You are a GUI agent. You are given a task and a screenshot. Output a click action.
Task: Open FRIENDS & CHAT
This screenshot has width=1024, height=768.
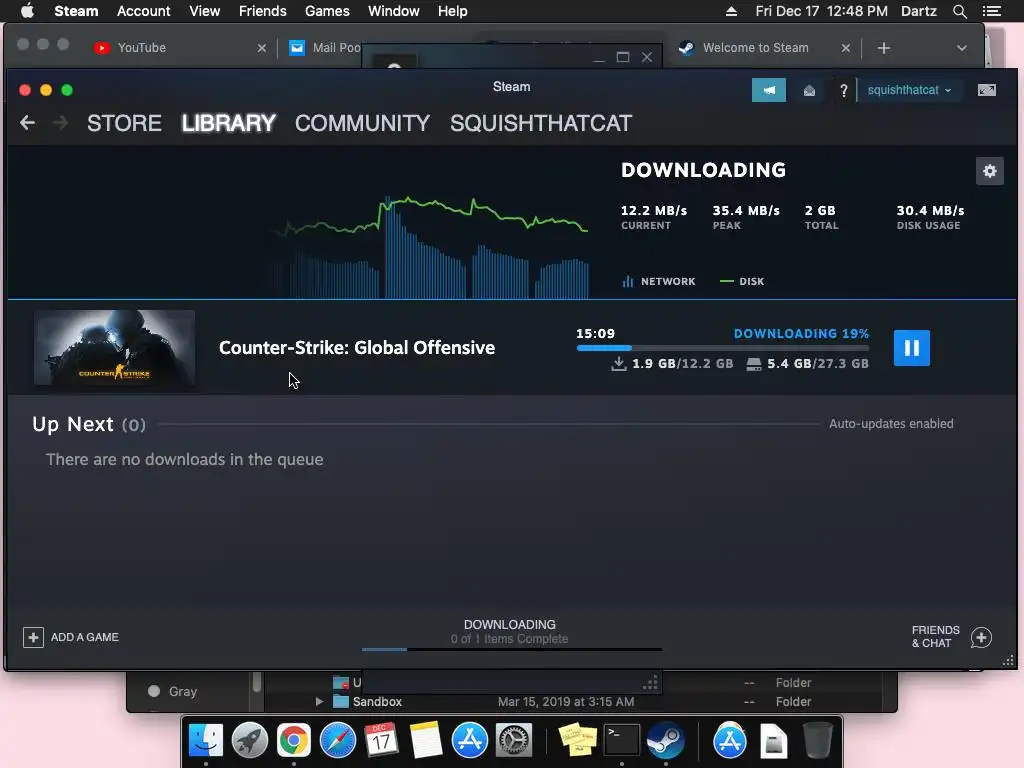coord(935,637)
